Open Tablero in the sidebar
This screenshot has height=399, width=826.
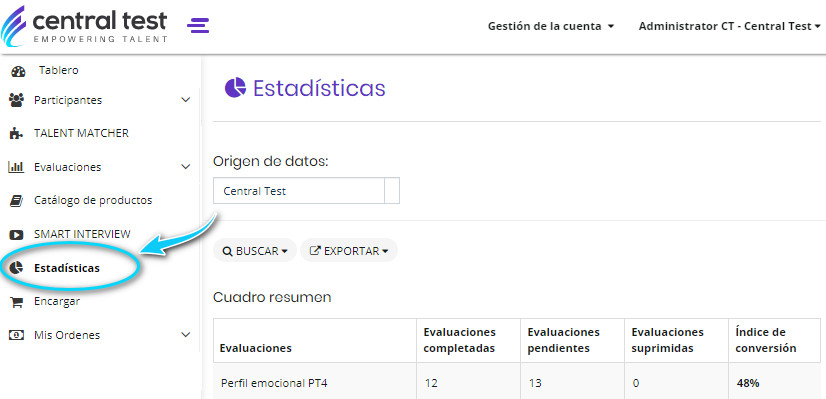58,70
